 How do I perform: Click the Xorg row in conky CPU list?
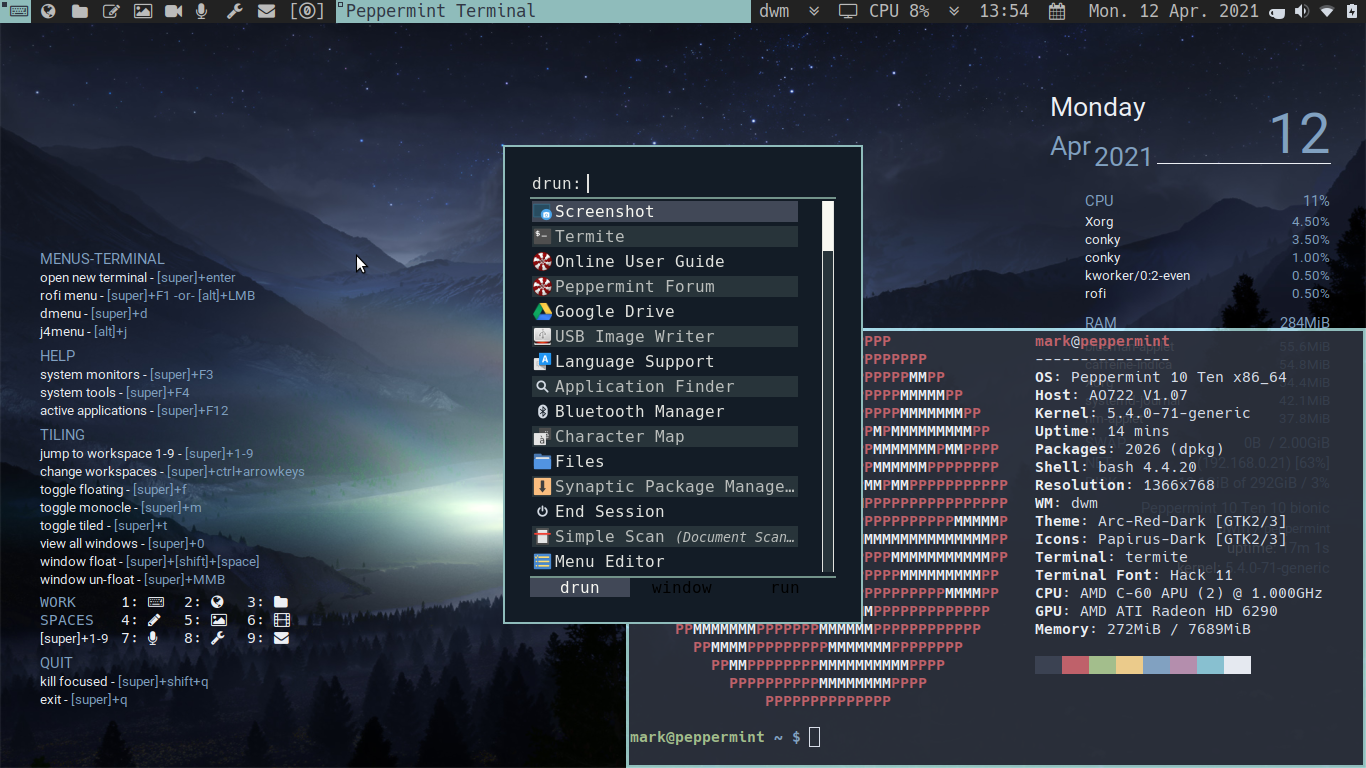coord(1207,222)
